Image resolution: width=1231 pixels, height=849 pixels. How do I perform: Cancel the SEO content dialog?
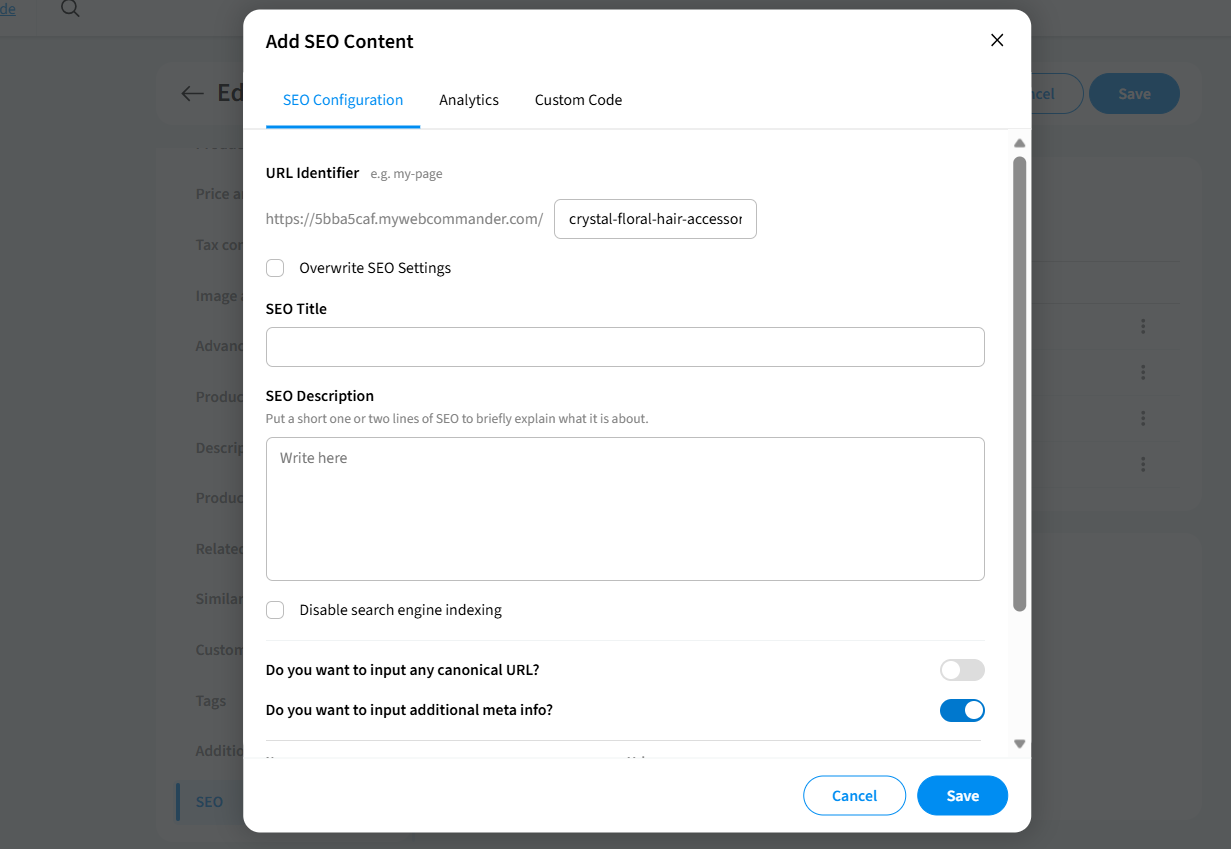click(854, 796)
